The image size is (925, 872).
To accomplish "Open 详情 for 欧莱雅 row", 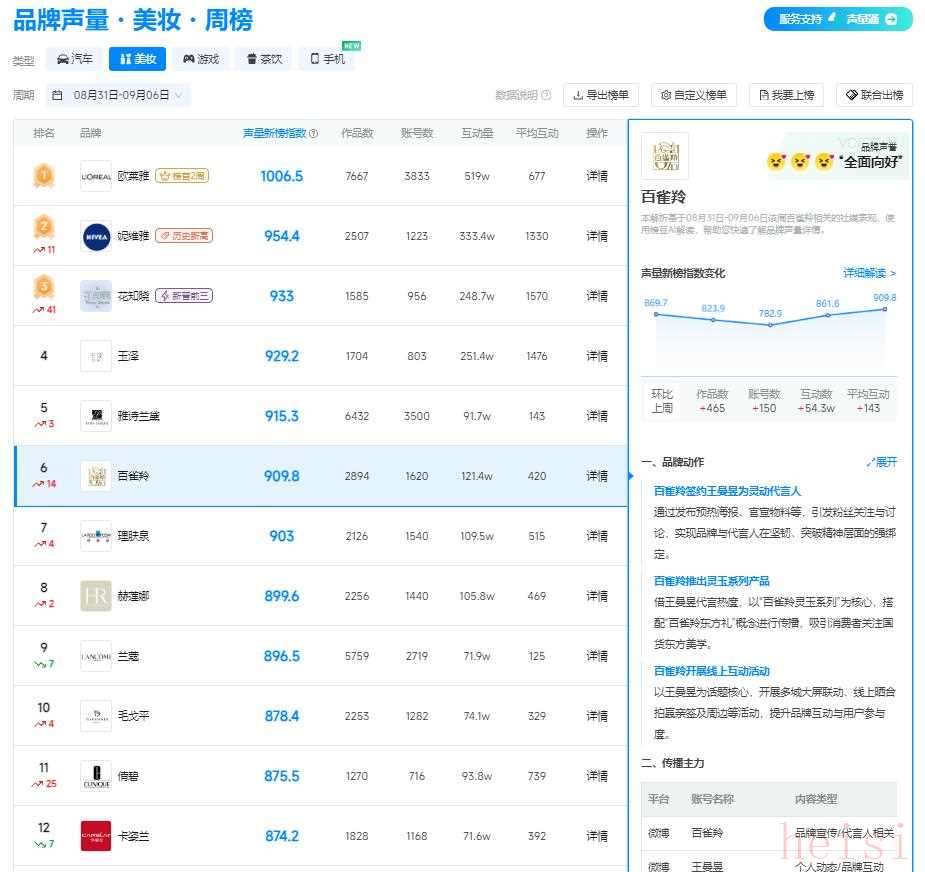I will tap(597, 176).
